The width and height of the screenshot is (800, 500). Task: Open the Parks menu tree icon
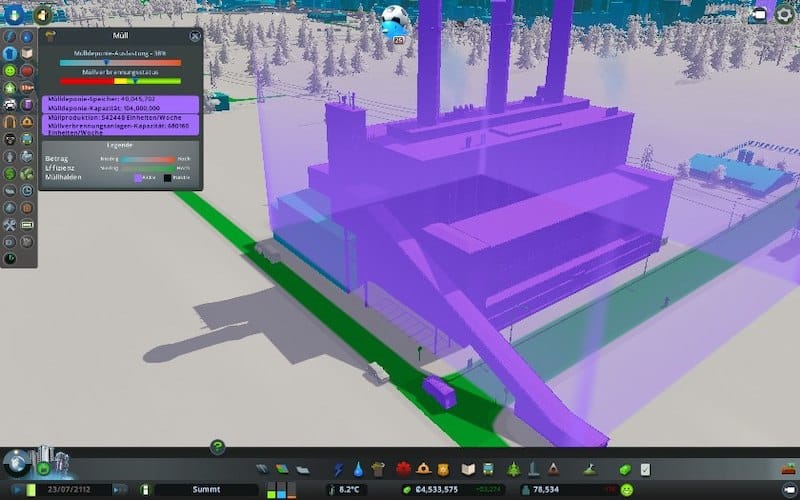tap(514, 468)
